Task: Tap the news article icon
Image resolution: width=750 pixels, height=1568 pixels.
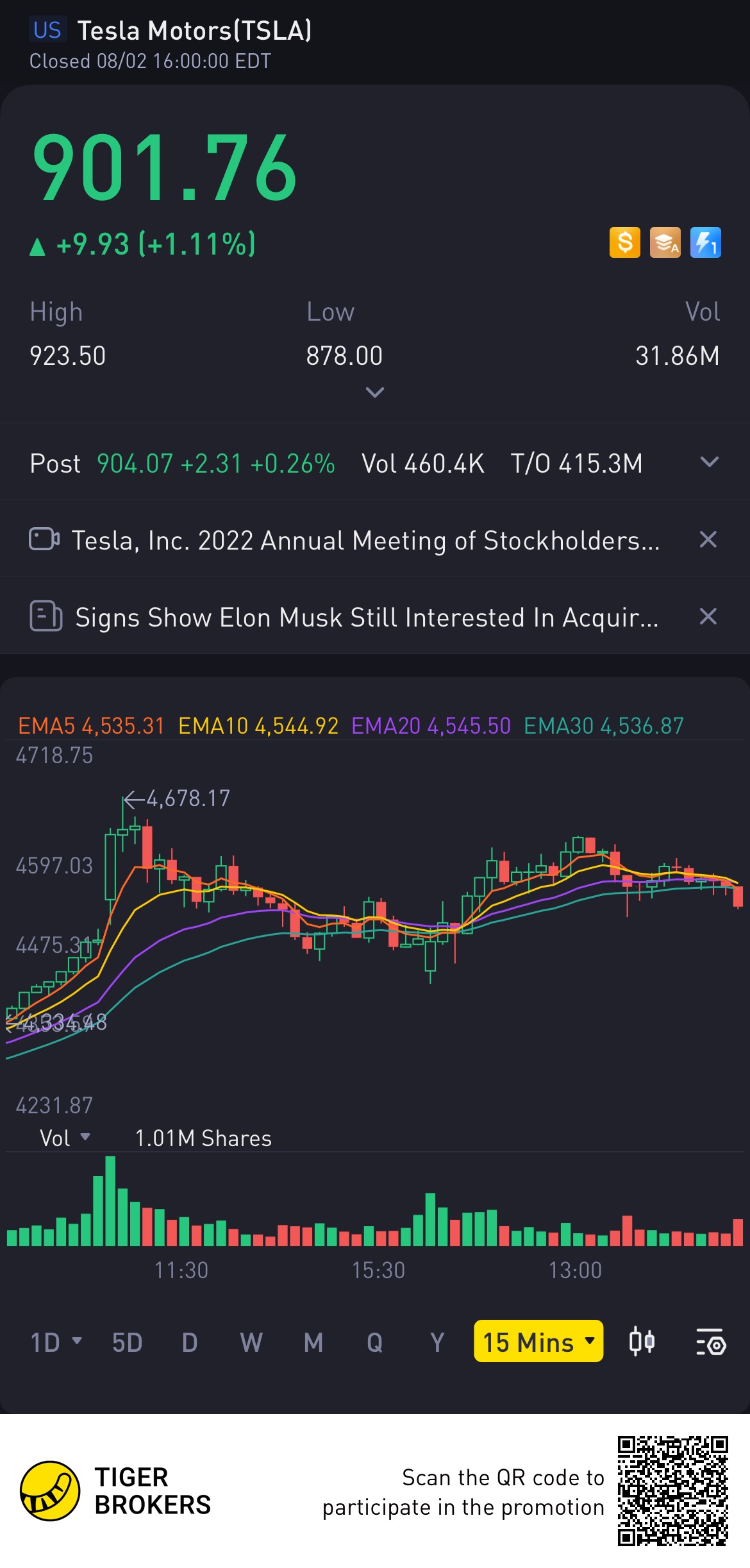Action: point(46,616)
